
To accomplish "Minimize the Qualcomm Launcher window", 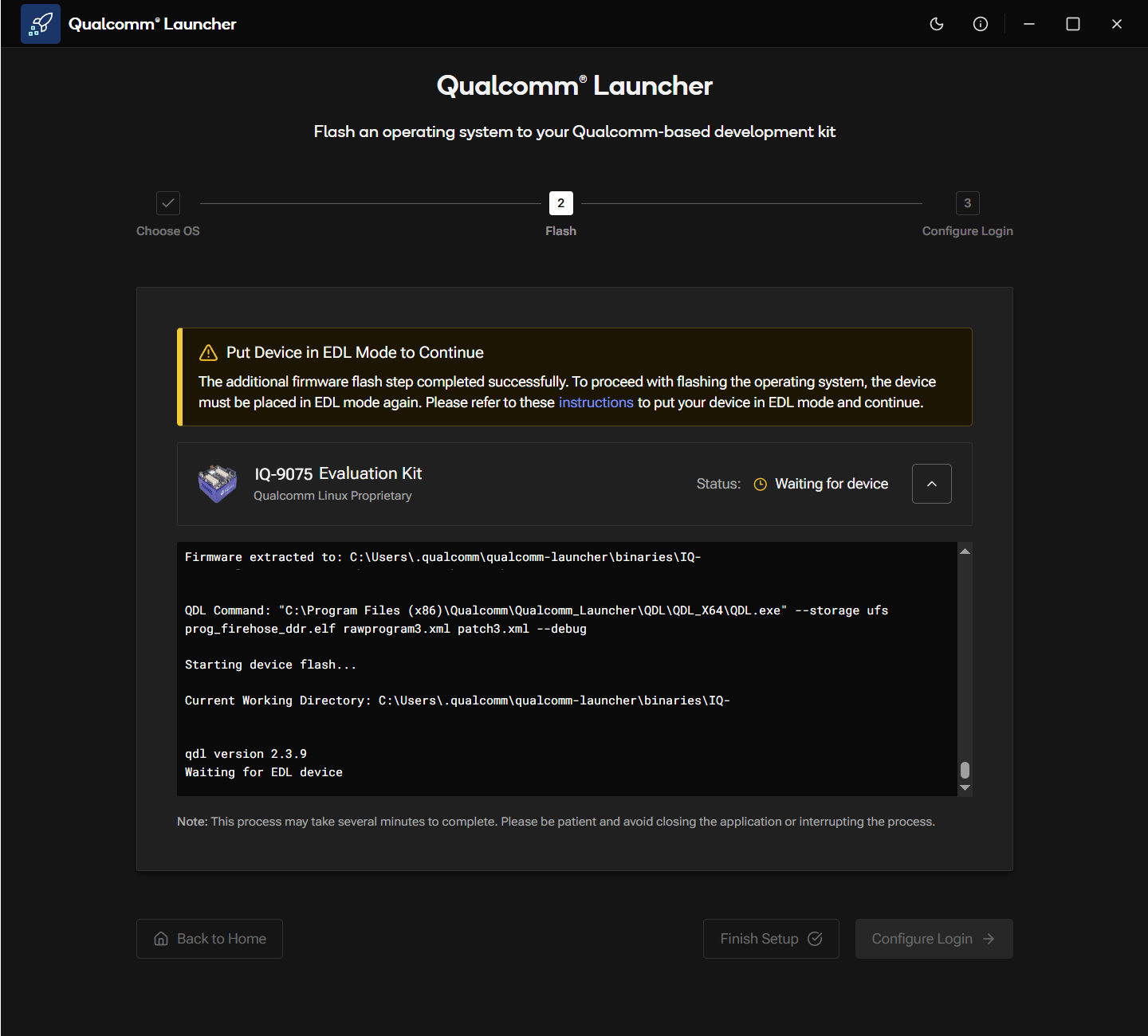I will pos(1029,24).
